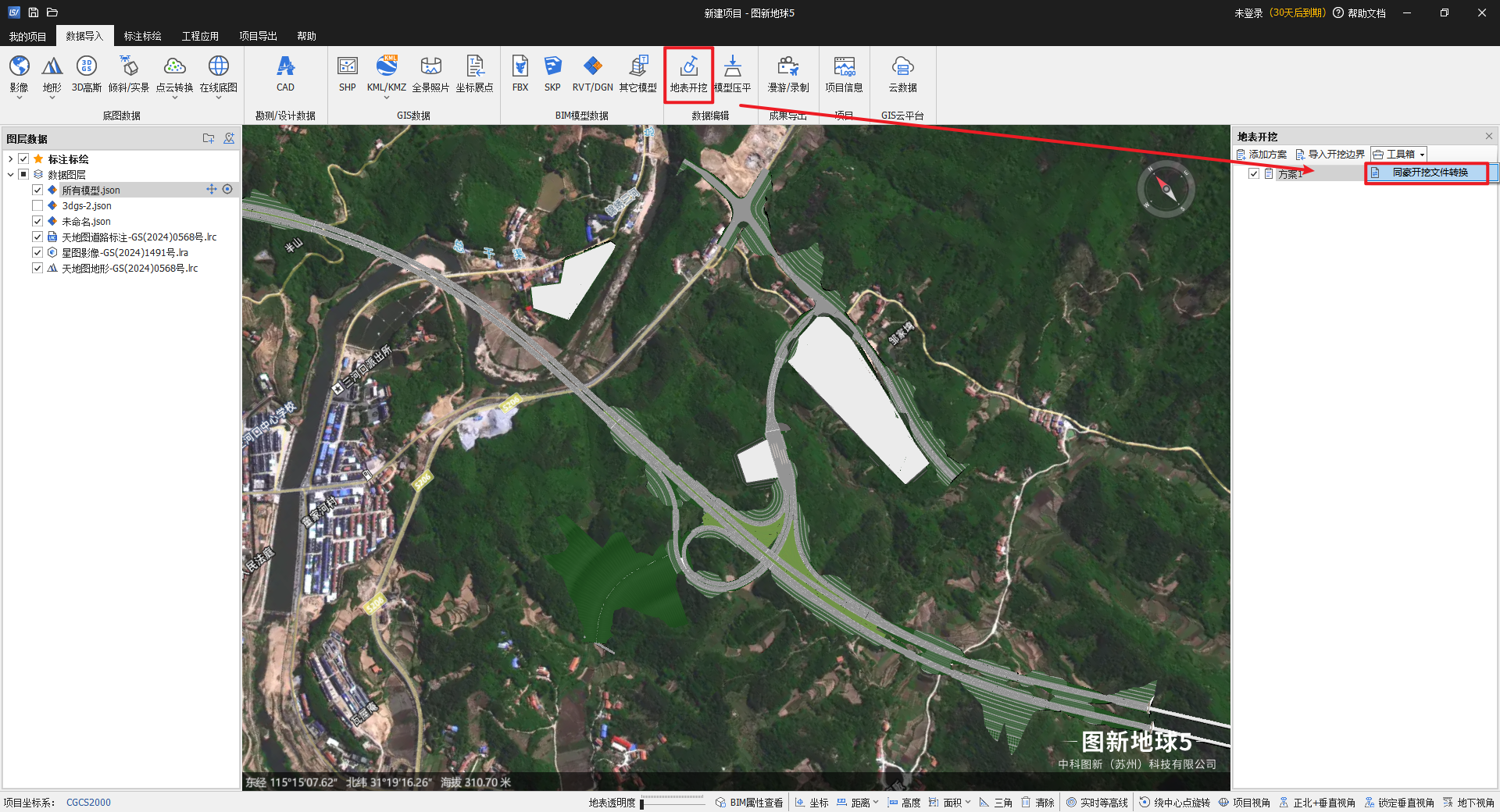Select 同豪开挖文件转换 menu entry
Viewport: 1500px width, 812px height.
1429,173
